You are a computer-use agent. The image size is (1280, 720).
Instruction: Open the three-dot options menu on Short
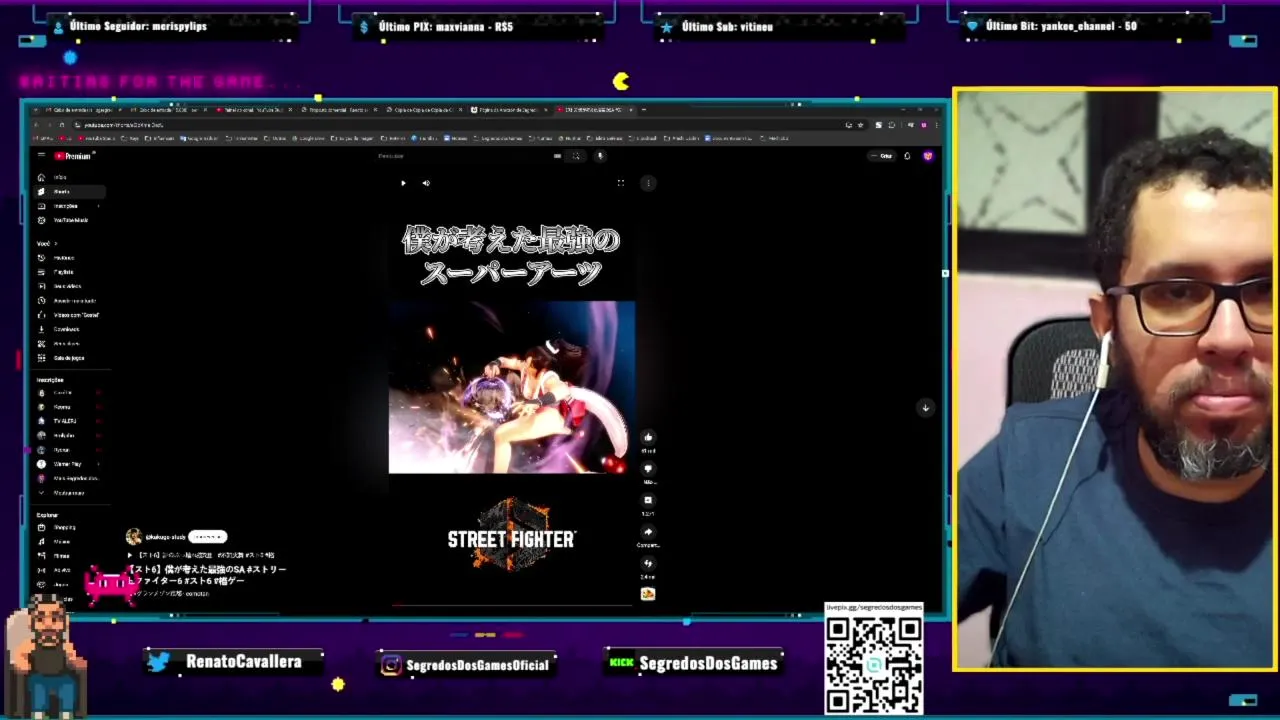pyautogui.click(x=648, y=183)
